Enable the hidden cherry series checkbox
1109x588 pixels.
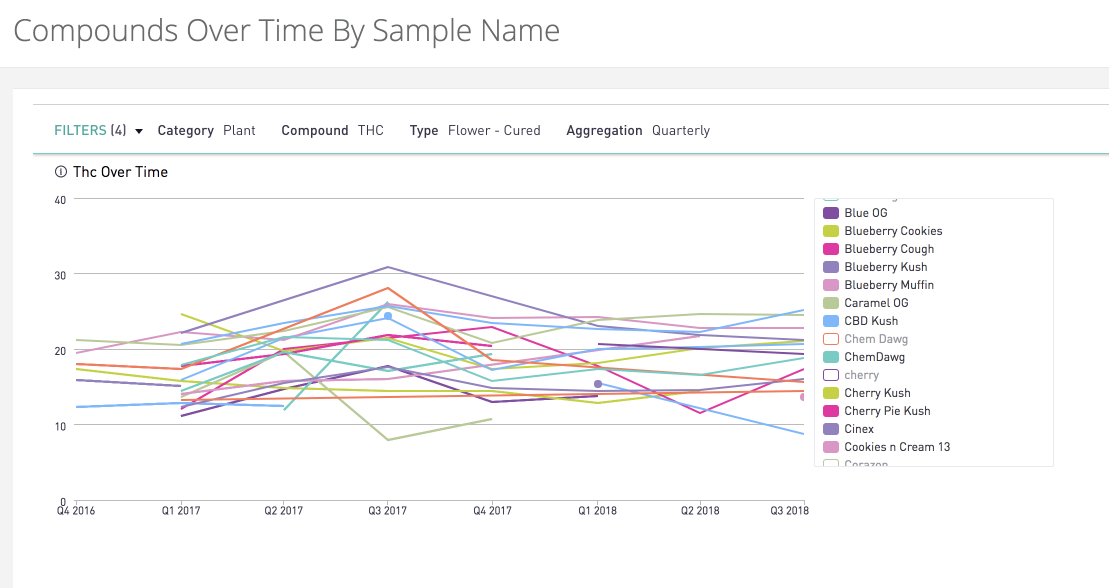point(830,375)
